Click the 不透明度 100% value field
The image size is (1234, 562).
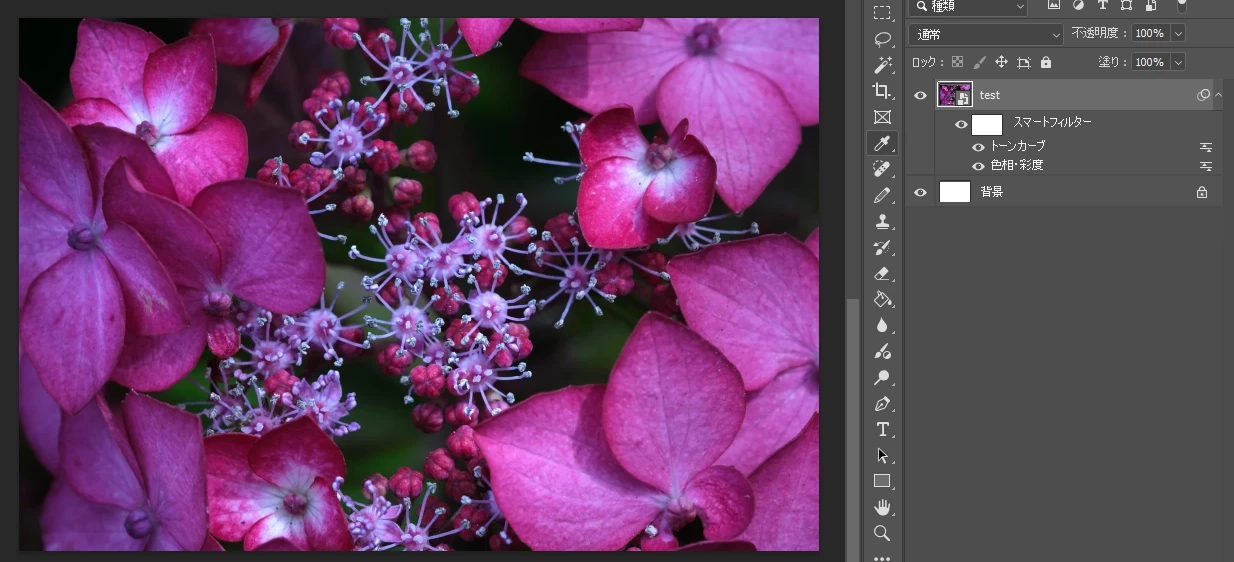[1151, 33]
